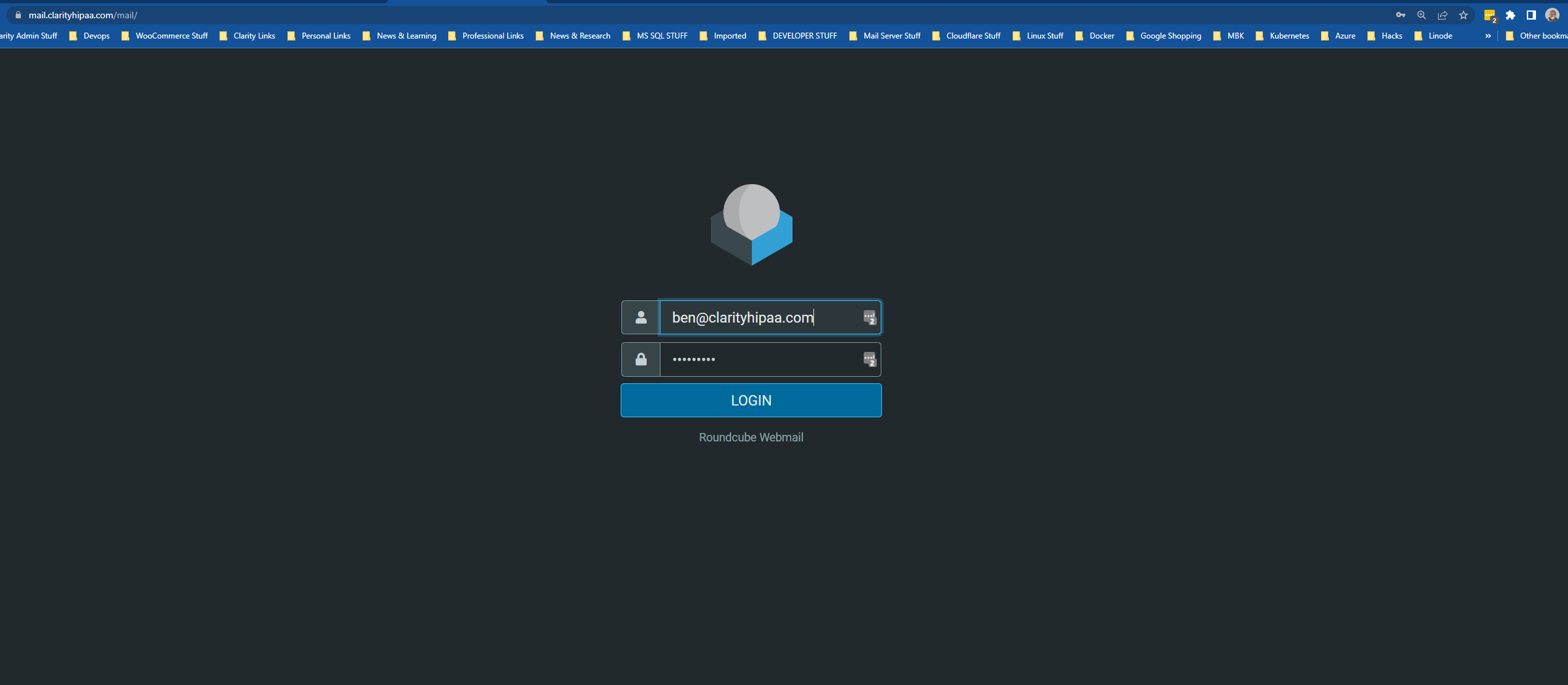Viewport: 1568px width, 685px height.
Task: Expand the WooCommerce Stuff bookmark folder
Action: (x=165, y=36)
